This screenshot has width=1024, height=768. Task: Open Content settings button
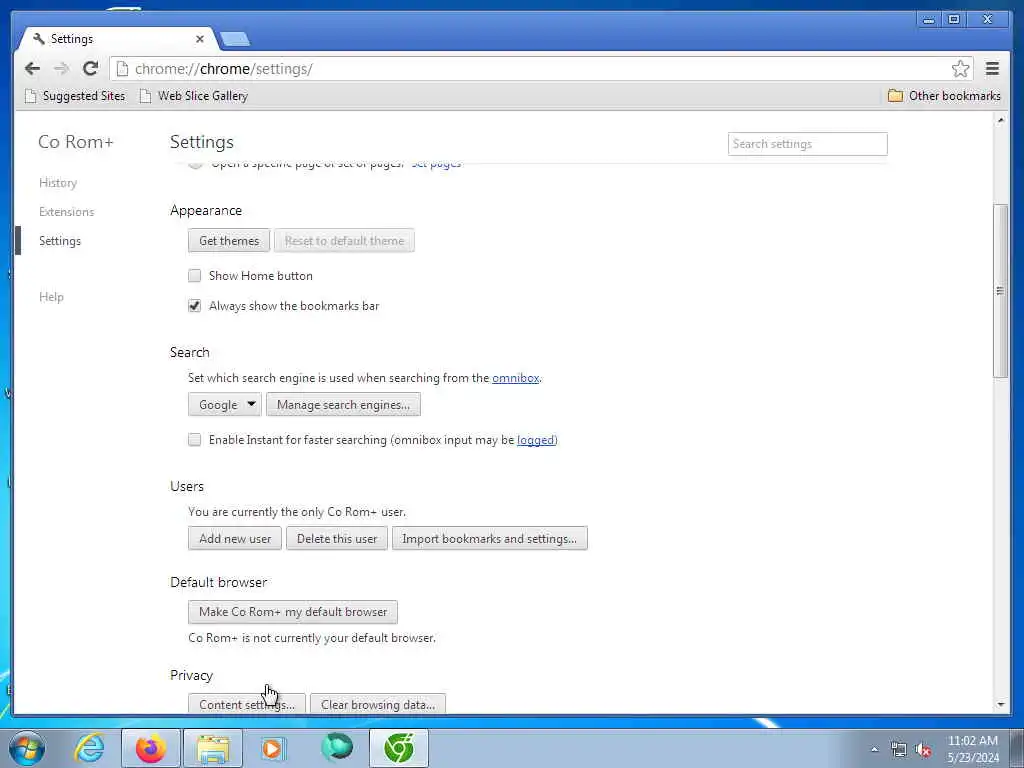pyautogui.click(x=247, y=705)
